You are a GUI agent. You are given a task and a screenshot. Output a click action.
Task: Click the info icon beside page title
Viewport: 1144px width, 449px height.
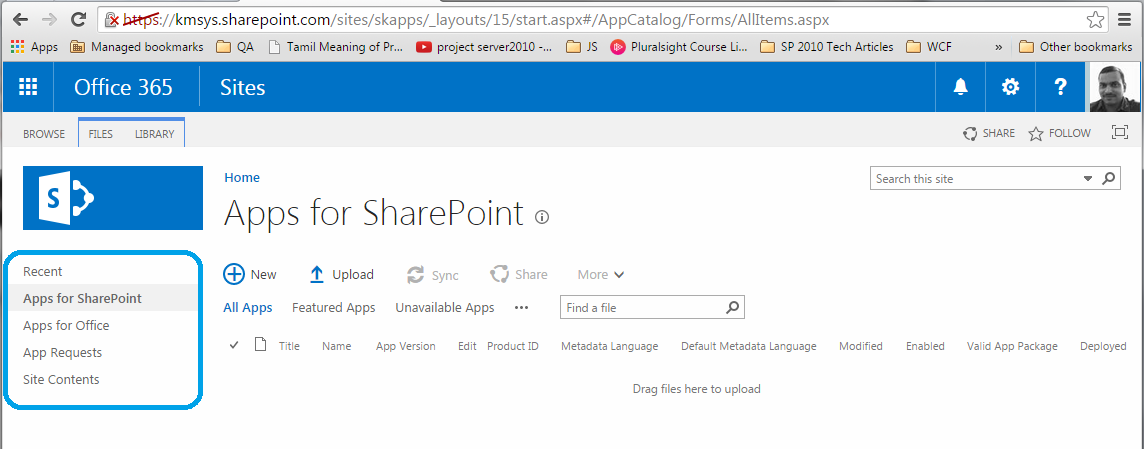click(541, 217)
